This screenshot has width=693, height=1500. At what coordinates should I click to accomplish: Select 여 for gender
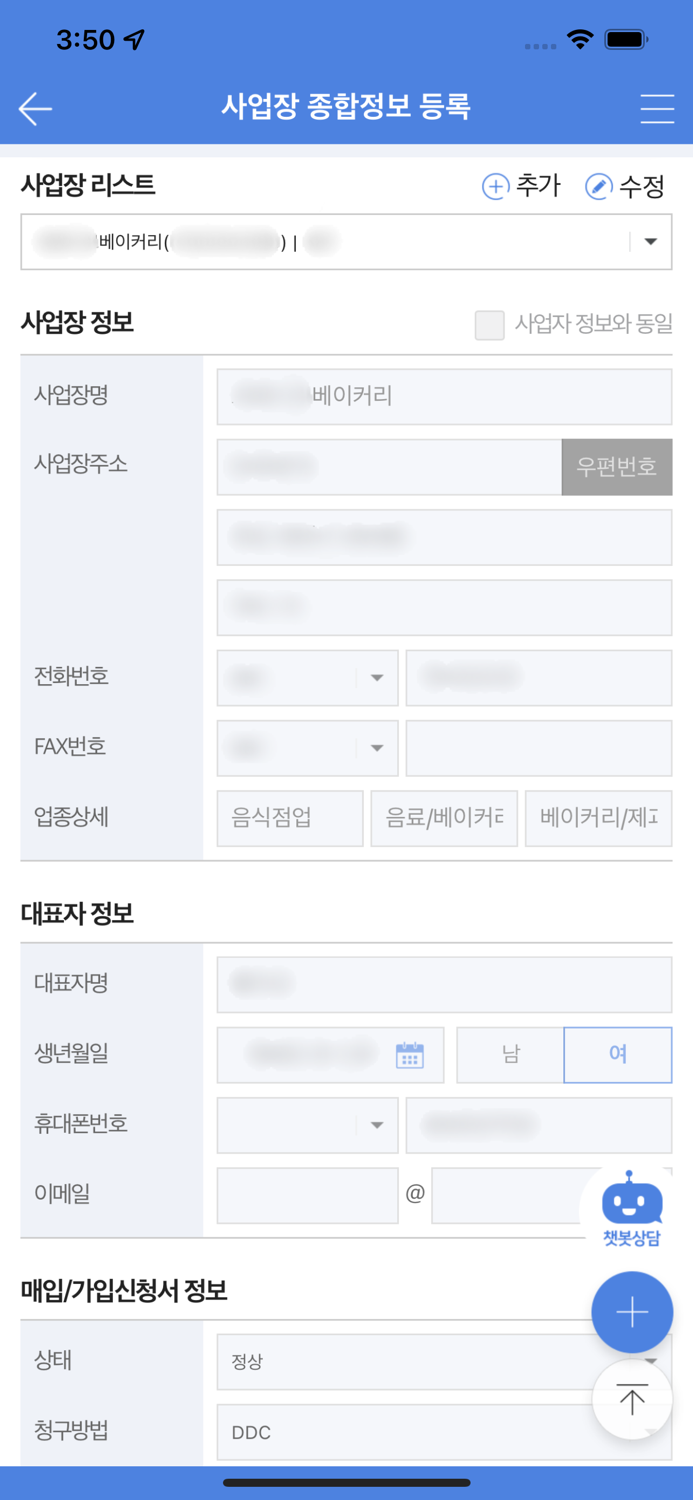pyautogui.click(x=617, y=1054)
